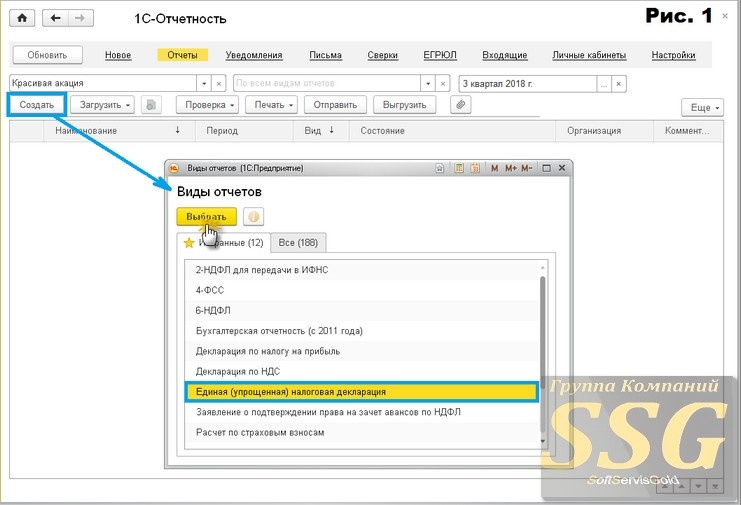This screenshot has width=741, height=505.
Task: Click the Состояние column header
Action: (x=452, y=131)
